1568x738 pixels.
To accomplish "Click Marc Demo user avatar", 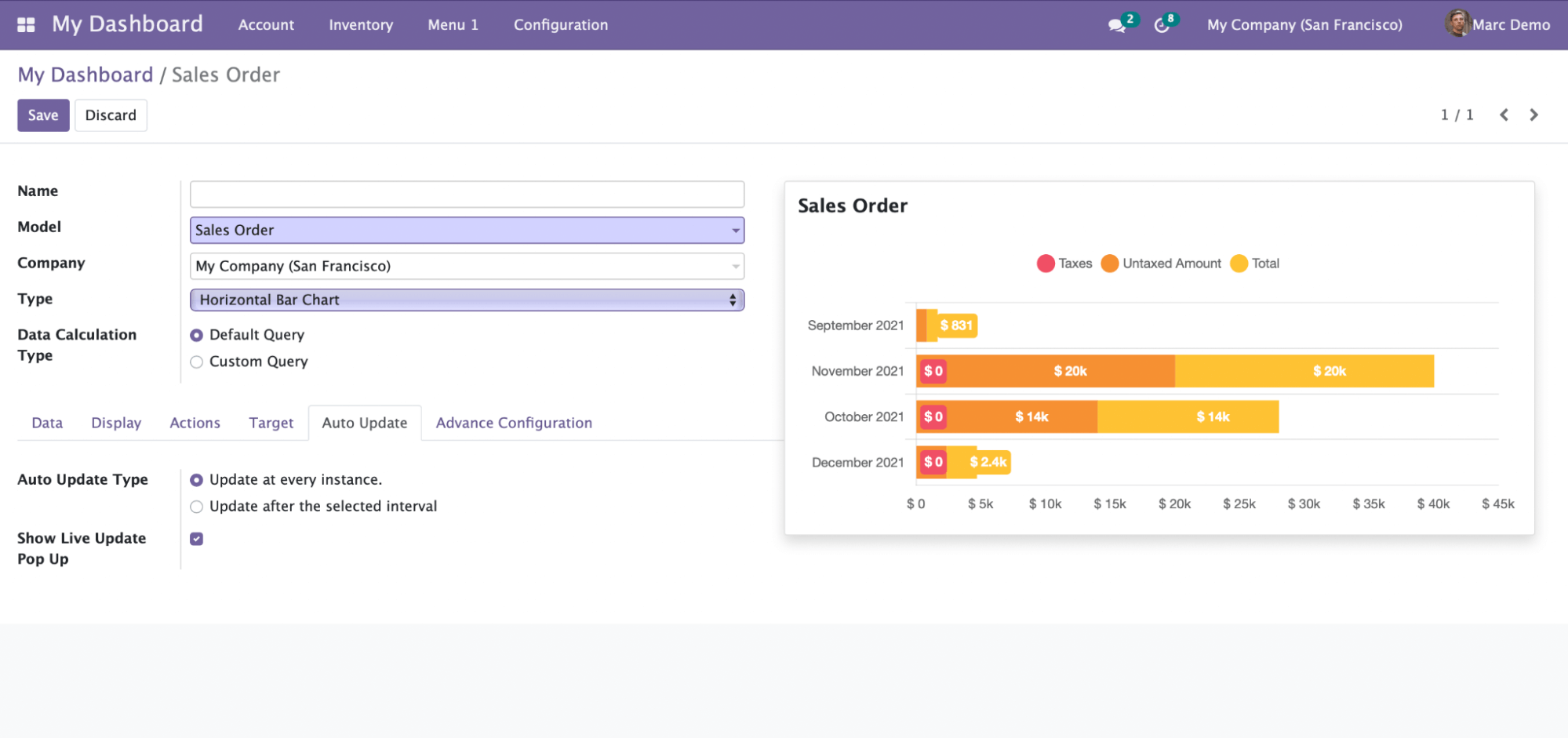I will pyautogui.click(x=1457, y=24).
